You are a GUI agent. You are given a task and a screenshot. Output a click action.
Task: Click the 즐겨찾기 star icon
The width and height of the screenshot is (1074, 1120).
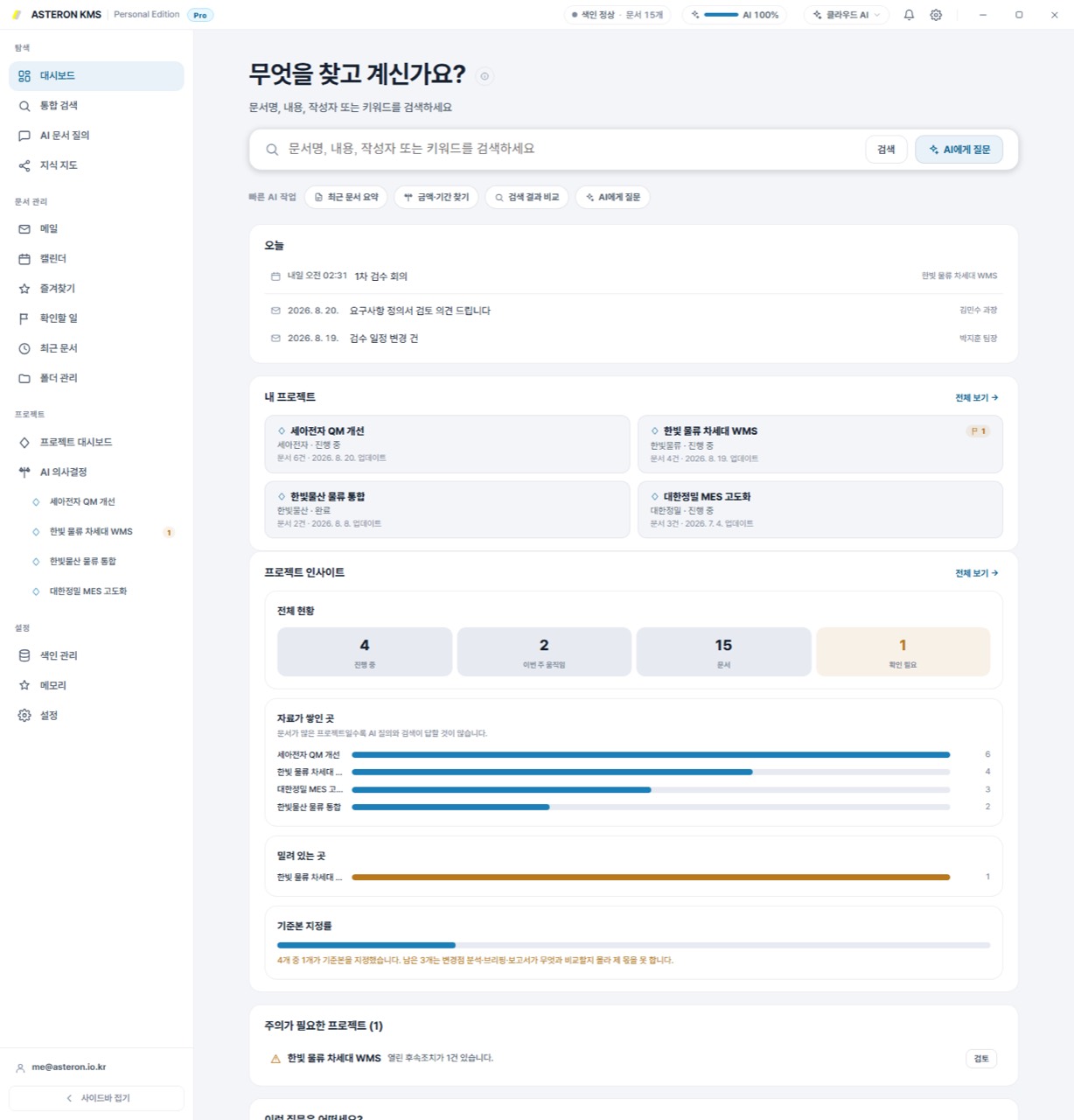tap(24, 289)
